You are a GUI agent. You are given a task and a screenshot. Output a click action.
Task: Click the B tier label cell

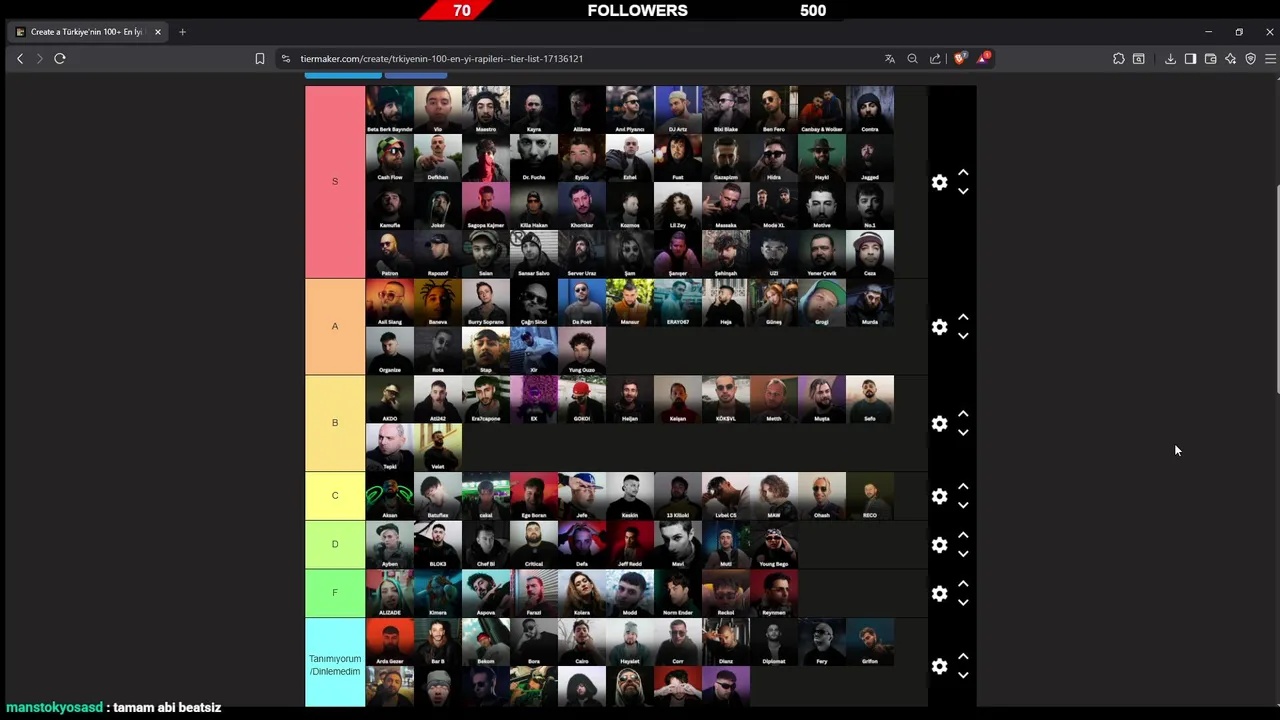click(335, 423)
